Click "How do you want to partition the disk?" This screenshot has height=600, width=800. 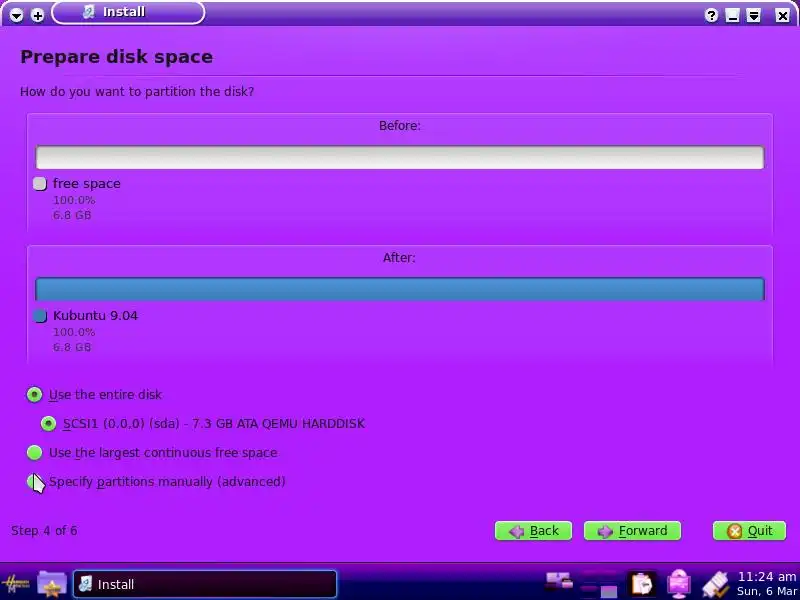[x=137, y=92]
